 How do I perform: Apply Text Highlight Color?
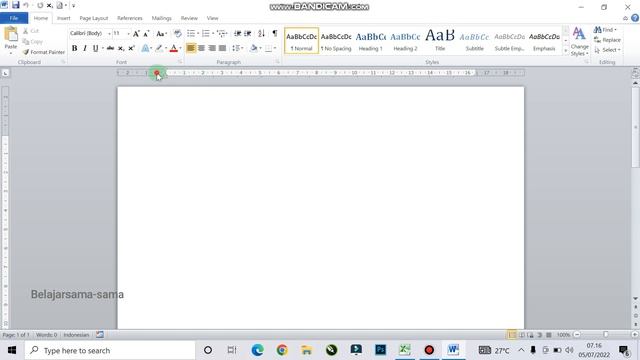[159, 48]
